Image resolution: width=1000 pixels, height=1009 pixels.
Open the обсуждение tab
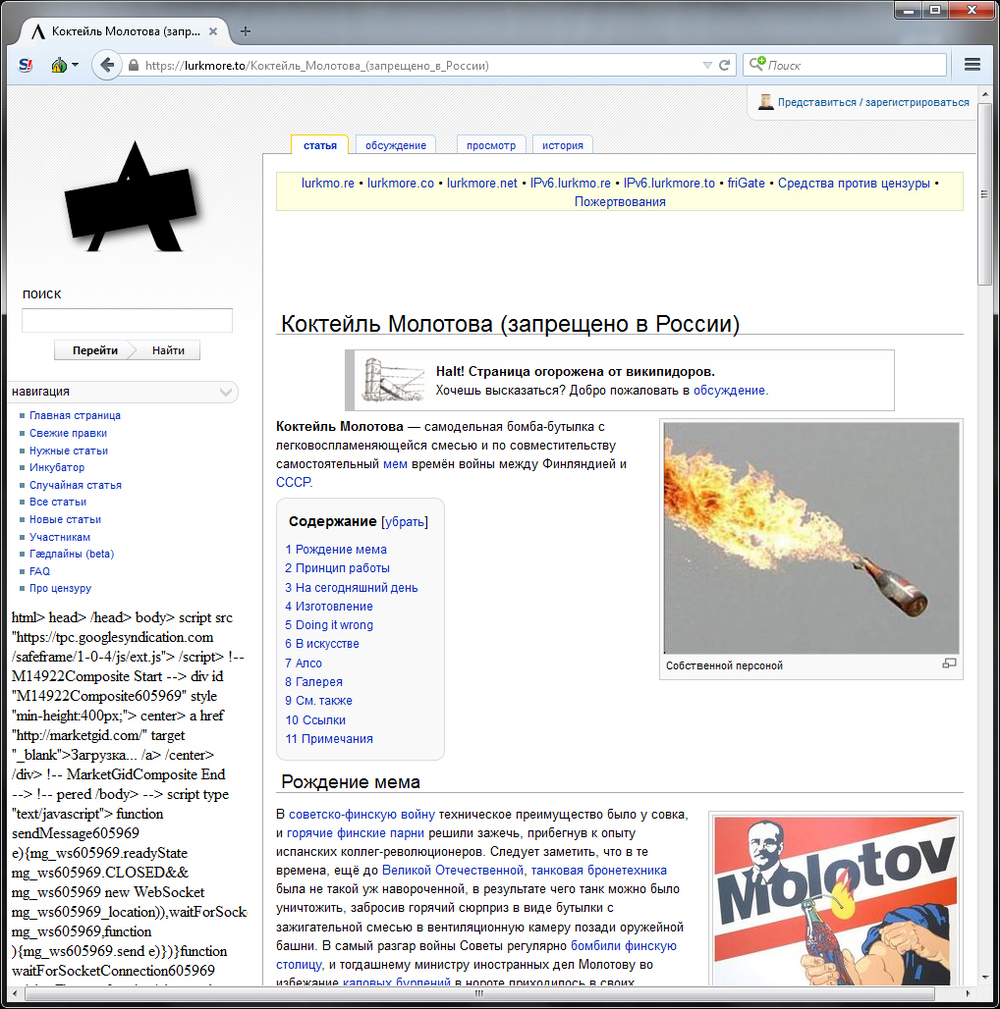[x=396, y=145]
